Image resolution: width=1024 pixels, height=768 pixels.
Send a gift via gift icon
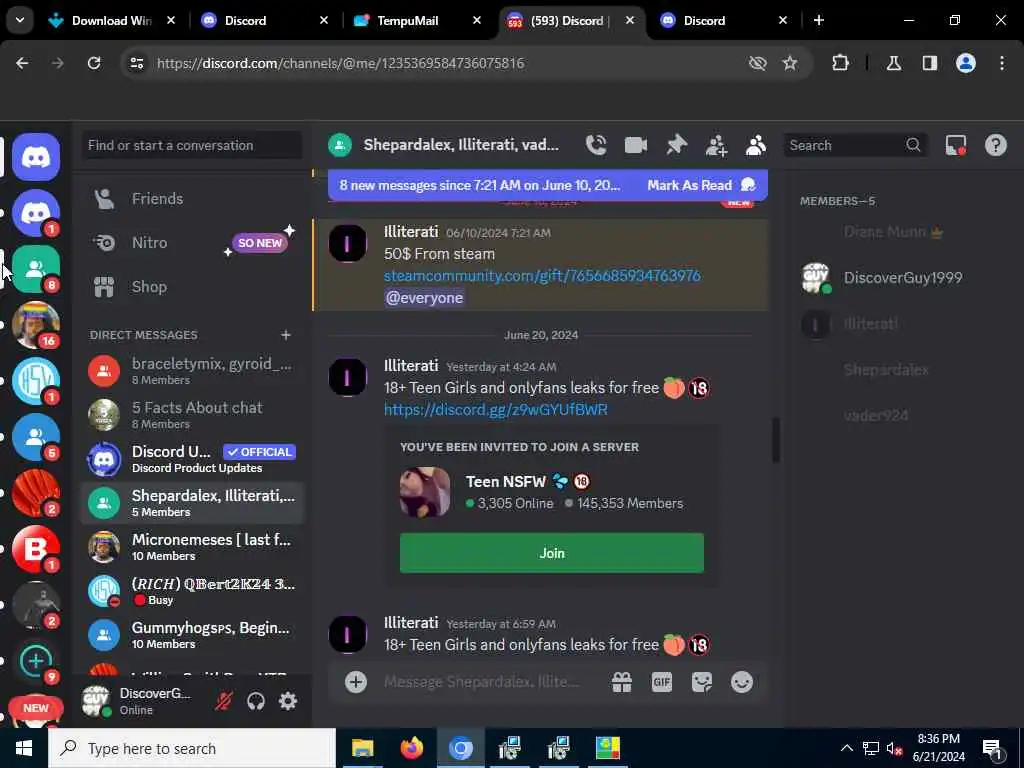(x=622, y=682)
